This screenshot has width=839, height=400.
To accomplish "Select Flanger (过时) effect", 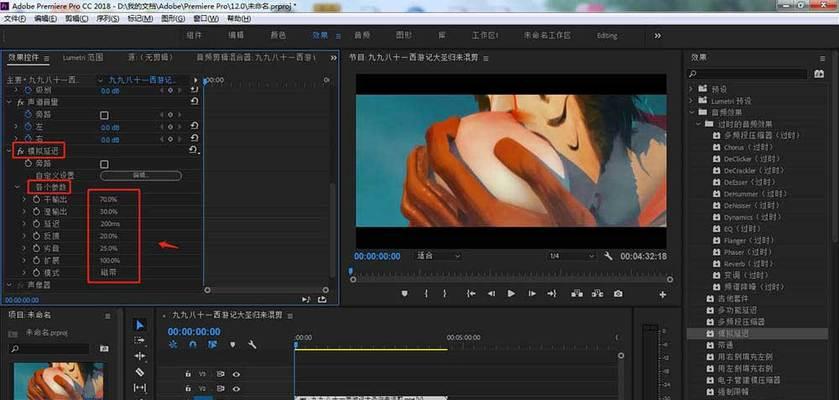I will click(x=748, y=241).
